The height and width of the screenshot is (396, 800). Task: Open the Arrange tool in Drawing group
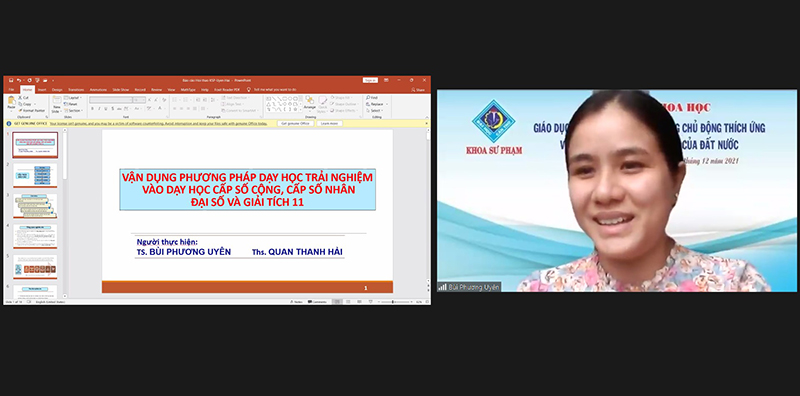pos(310,103)
